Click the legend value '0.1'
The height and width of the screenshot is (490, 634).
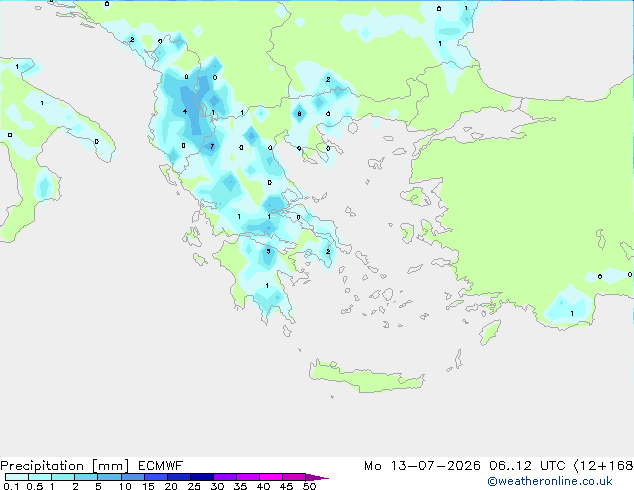tap(11, 486)
